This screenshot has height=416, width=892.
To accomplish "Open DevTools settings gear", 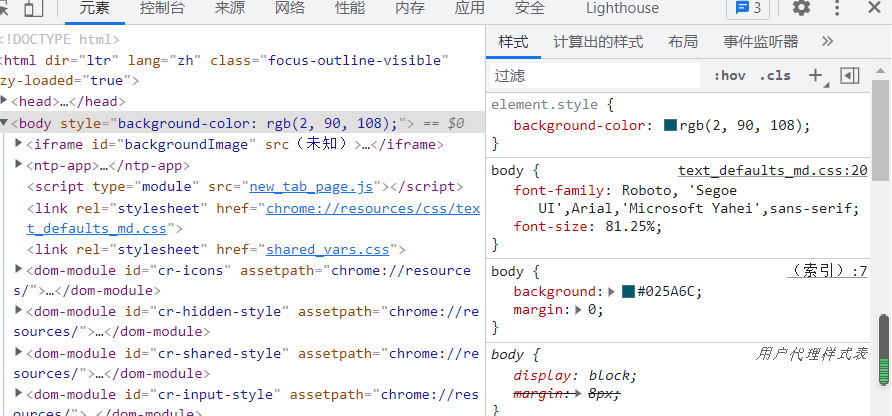I will coord(801,8).
